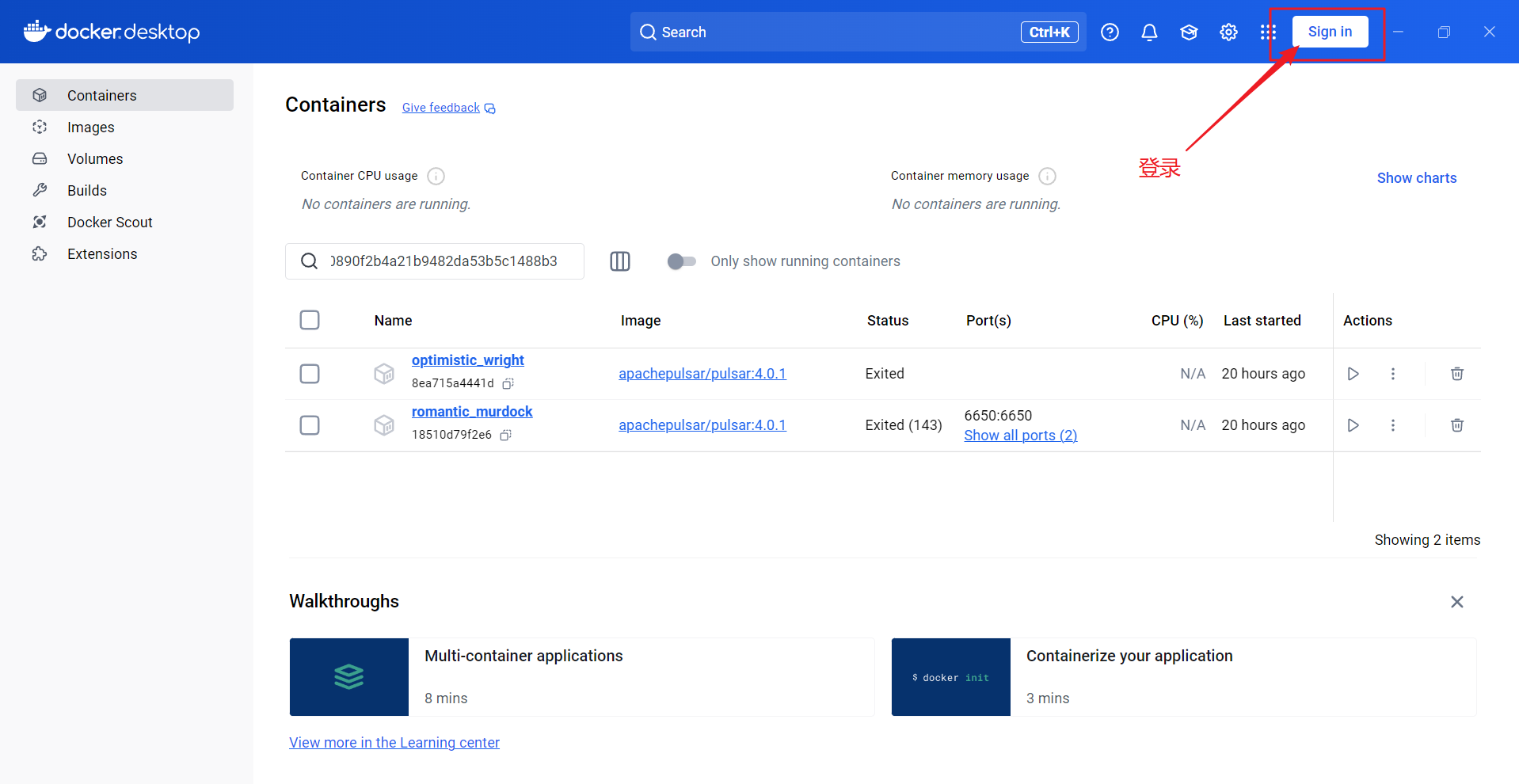Screen dimensions: 1519x784
Task: Click Show charts
Action: (1416, 178)
